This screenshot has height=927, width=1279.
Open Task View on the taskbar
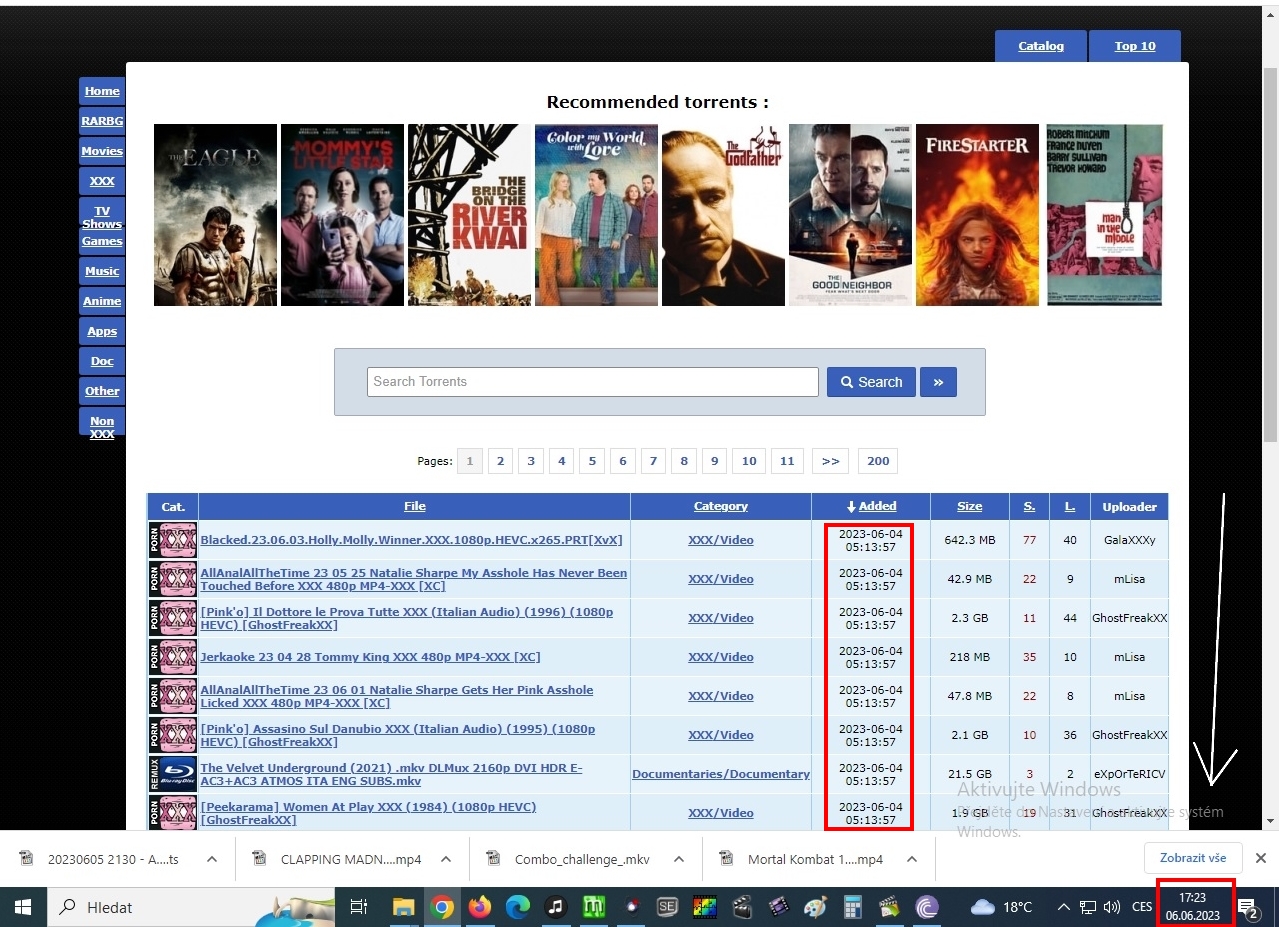tap(359, 907)
